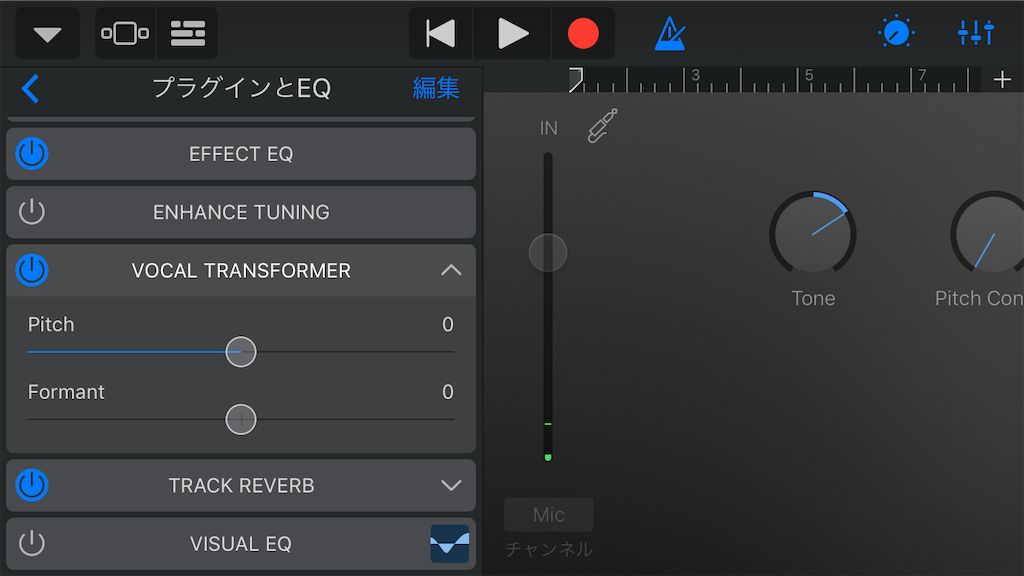Open the mixer sliders settings icon
Screen dimensions: 1024x576
tap(976, 33)
